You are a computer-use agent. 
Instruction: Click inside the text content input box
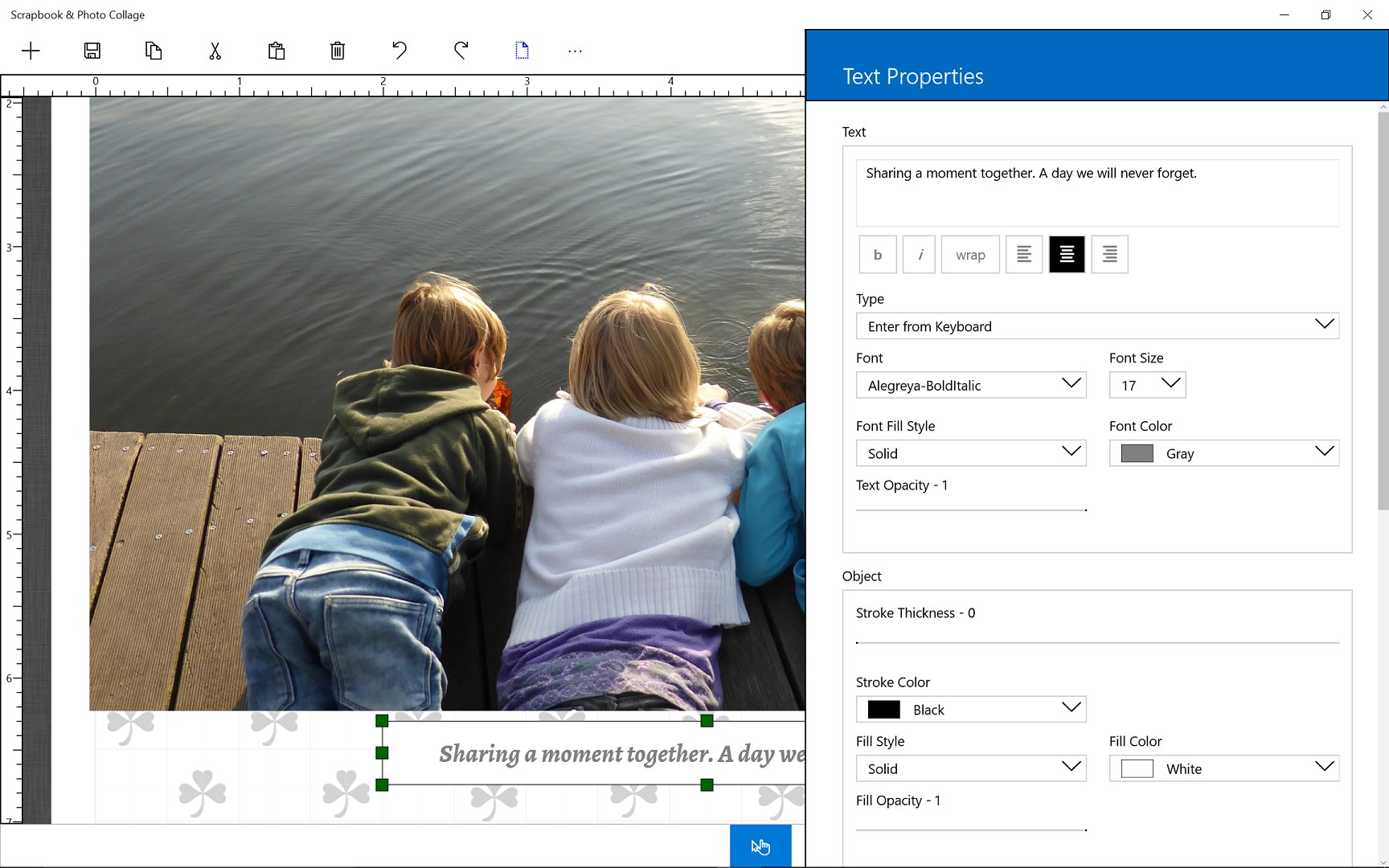click(x=1097, y=193)
